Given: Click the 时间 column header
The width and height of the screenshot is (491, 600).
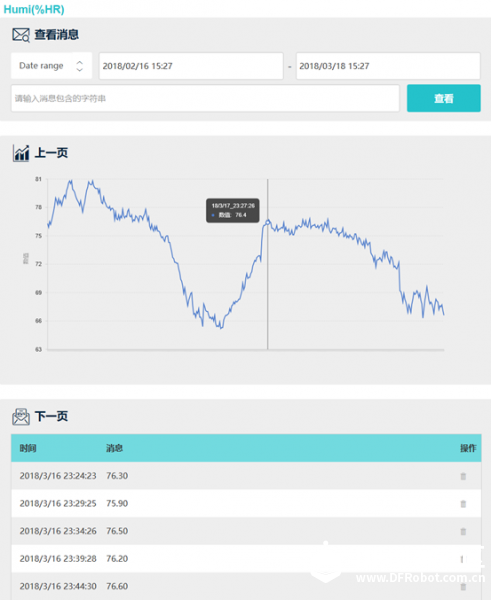Looking at the screenshot, I should 28,448.
